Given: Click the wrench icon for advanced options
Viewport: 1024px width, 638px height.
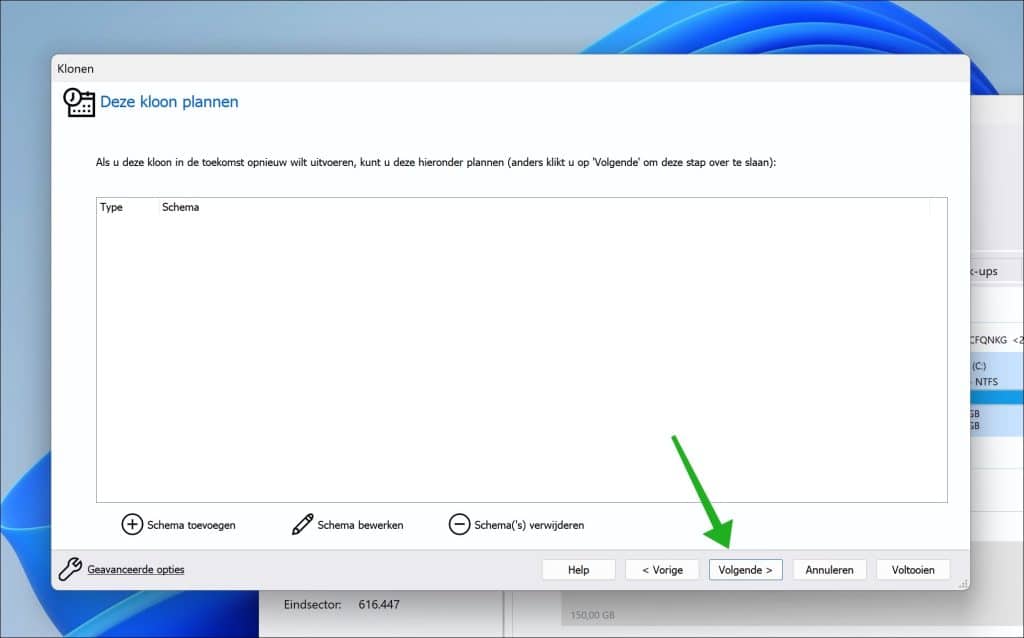Looking at the screenshot, I should coord(70,570).
